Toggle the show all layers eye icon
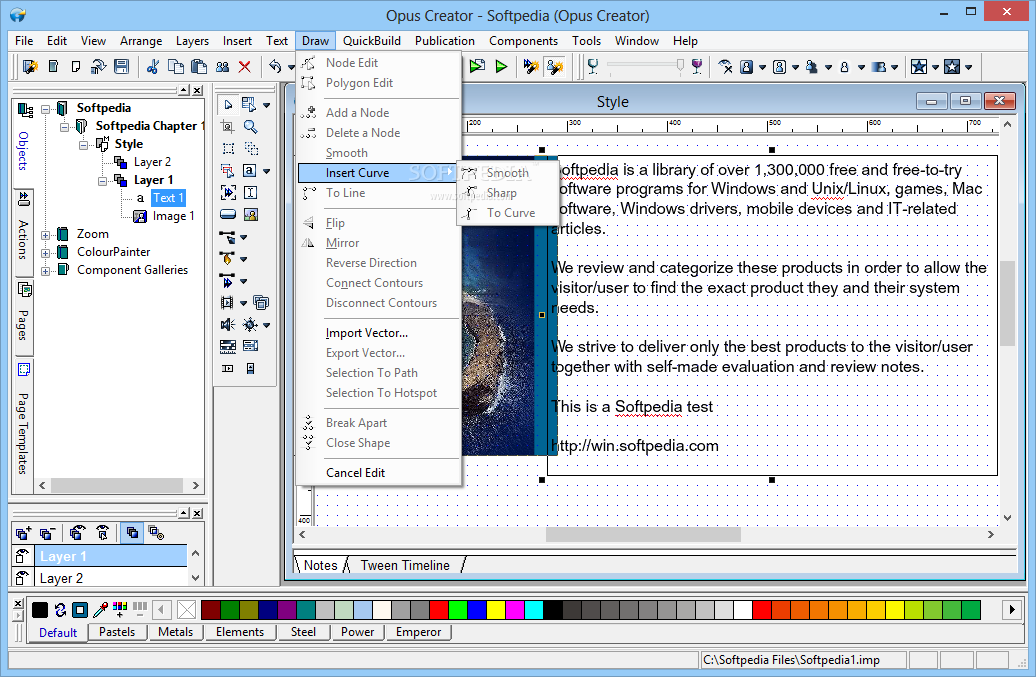 pos(77,533)
